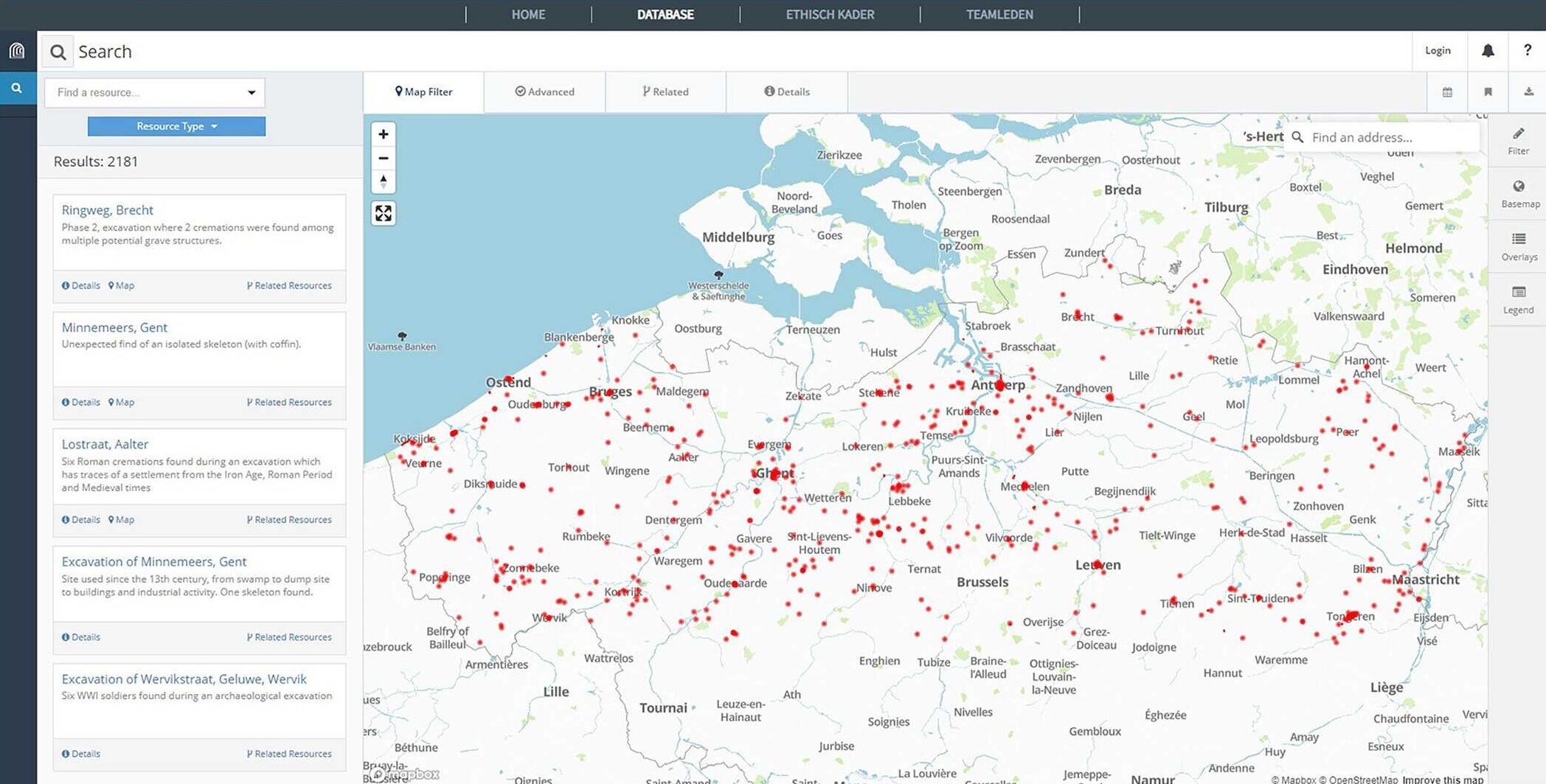The width and height of the screenshot is (1546, 784).
Task: Zoom out on the map
Action: pos(384,158)
